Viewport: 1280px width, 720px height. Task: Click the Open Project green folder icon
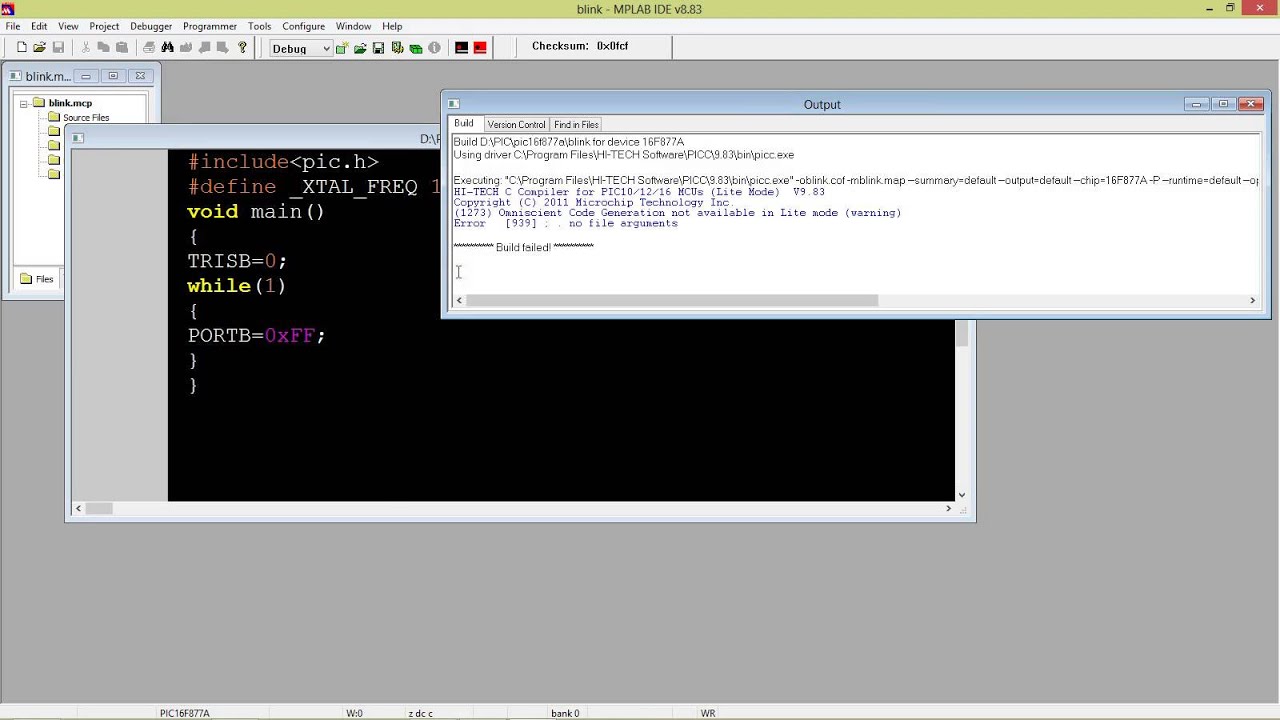click(x=360, y=47)
